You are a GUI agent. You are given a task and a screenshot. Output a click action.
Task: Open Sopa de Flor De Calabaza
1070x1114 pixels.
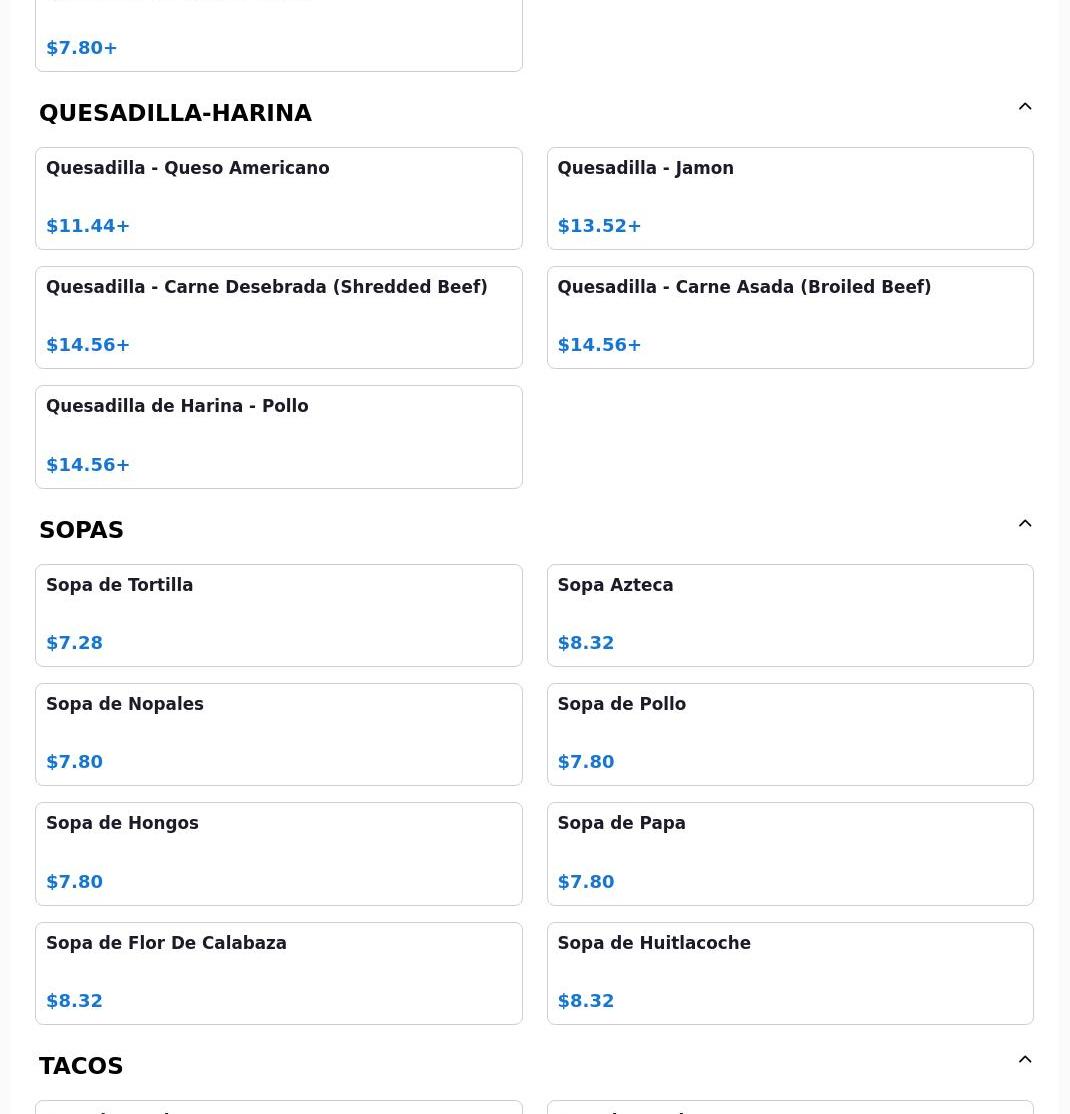tap(279, 973)
